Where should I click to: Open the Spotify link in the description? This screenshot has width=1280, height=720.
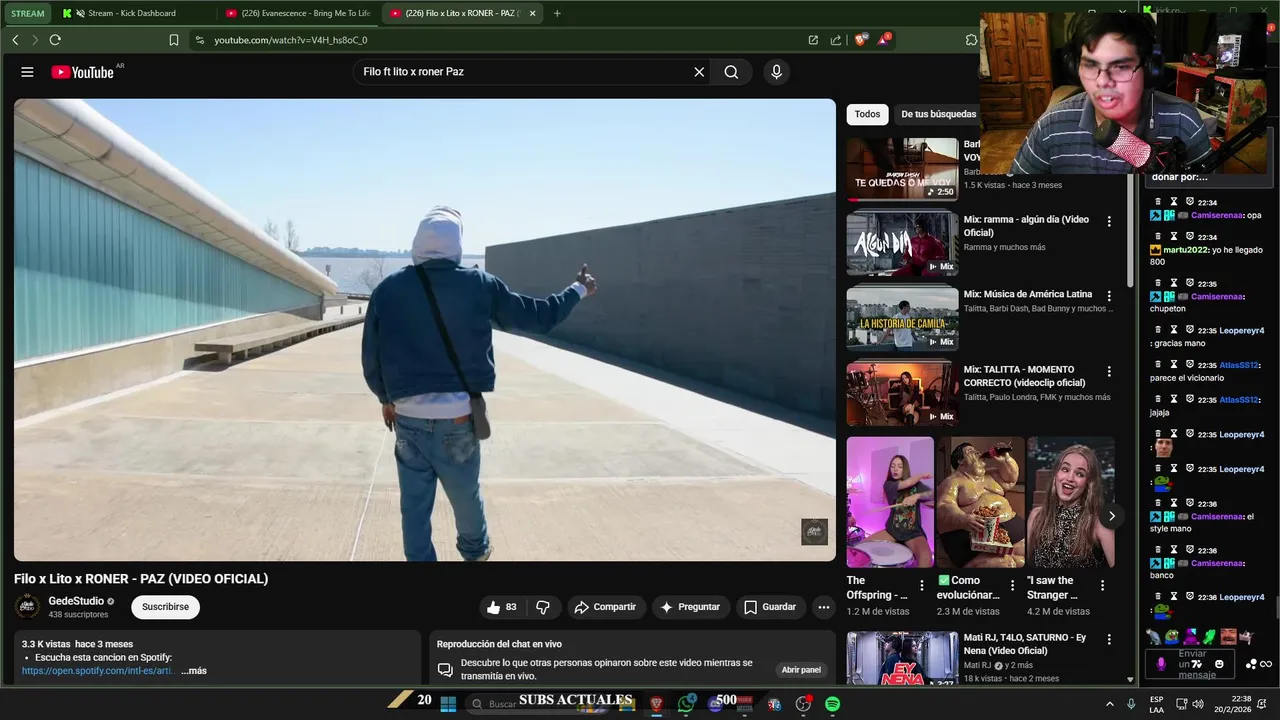99,671
